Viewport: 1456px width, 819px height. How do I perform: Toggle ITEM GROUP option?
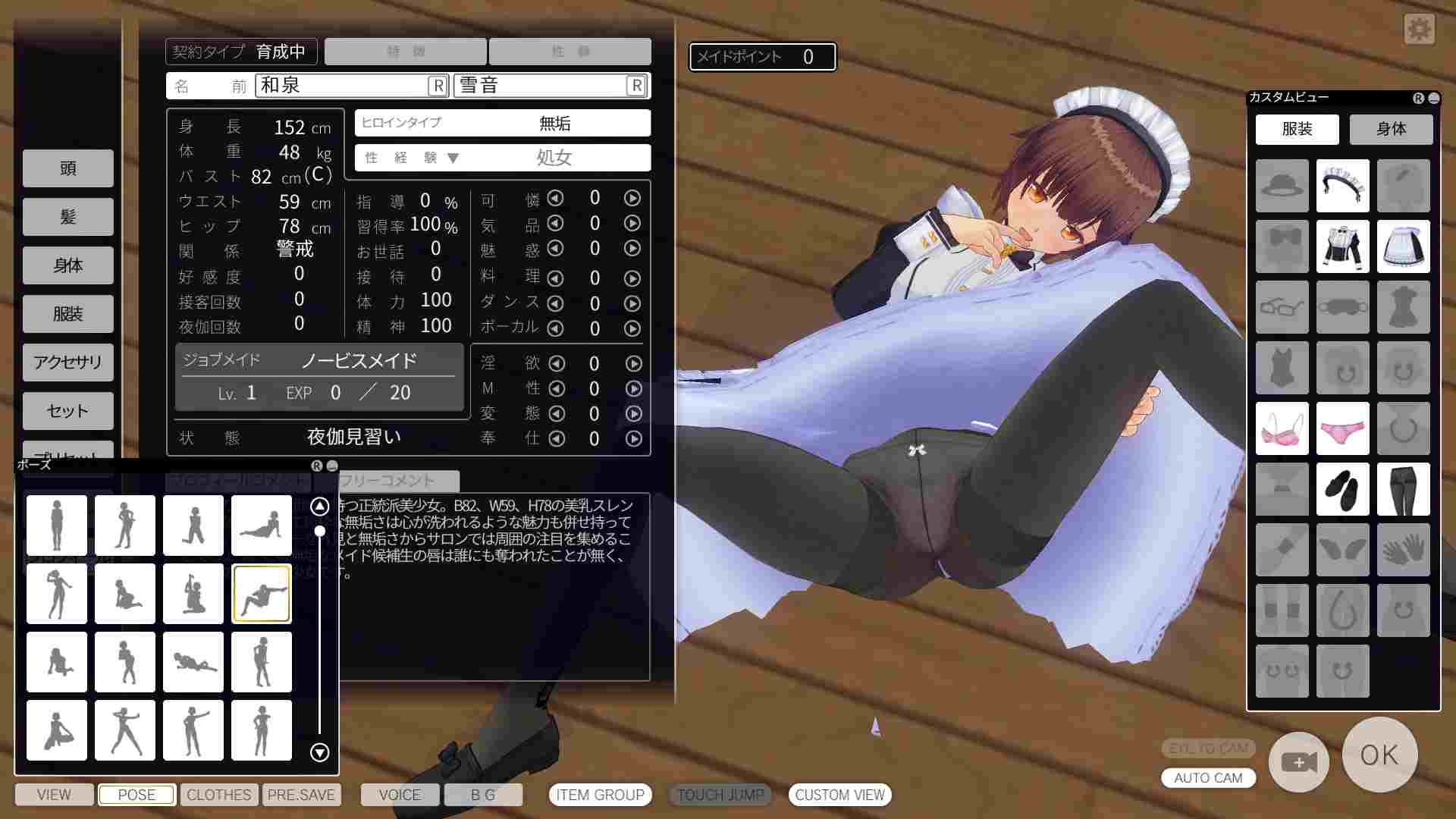pyautogui.click(x=600, y=795)
